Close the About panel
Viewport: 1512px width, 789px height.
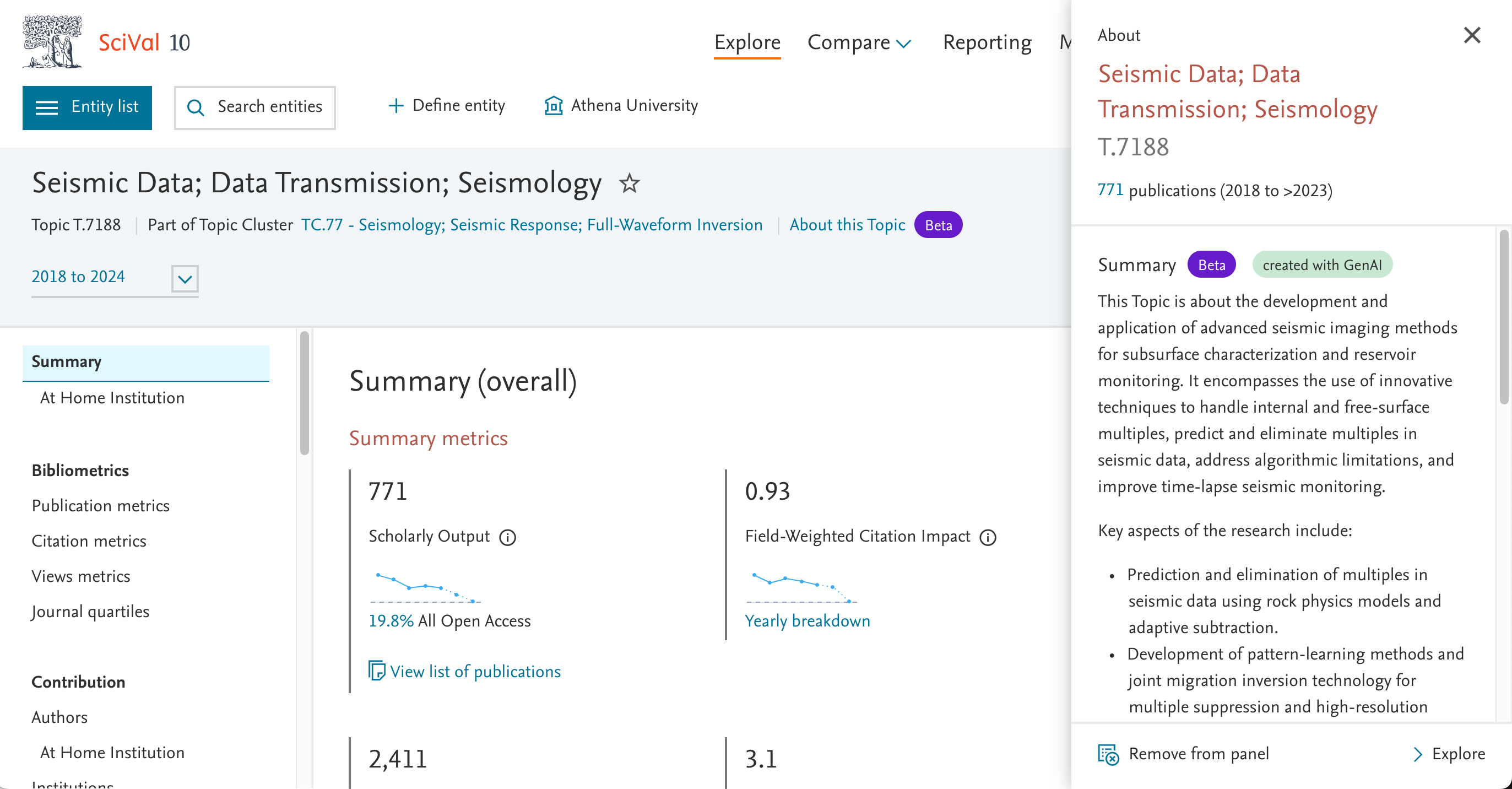(1471, 35)
